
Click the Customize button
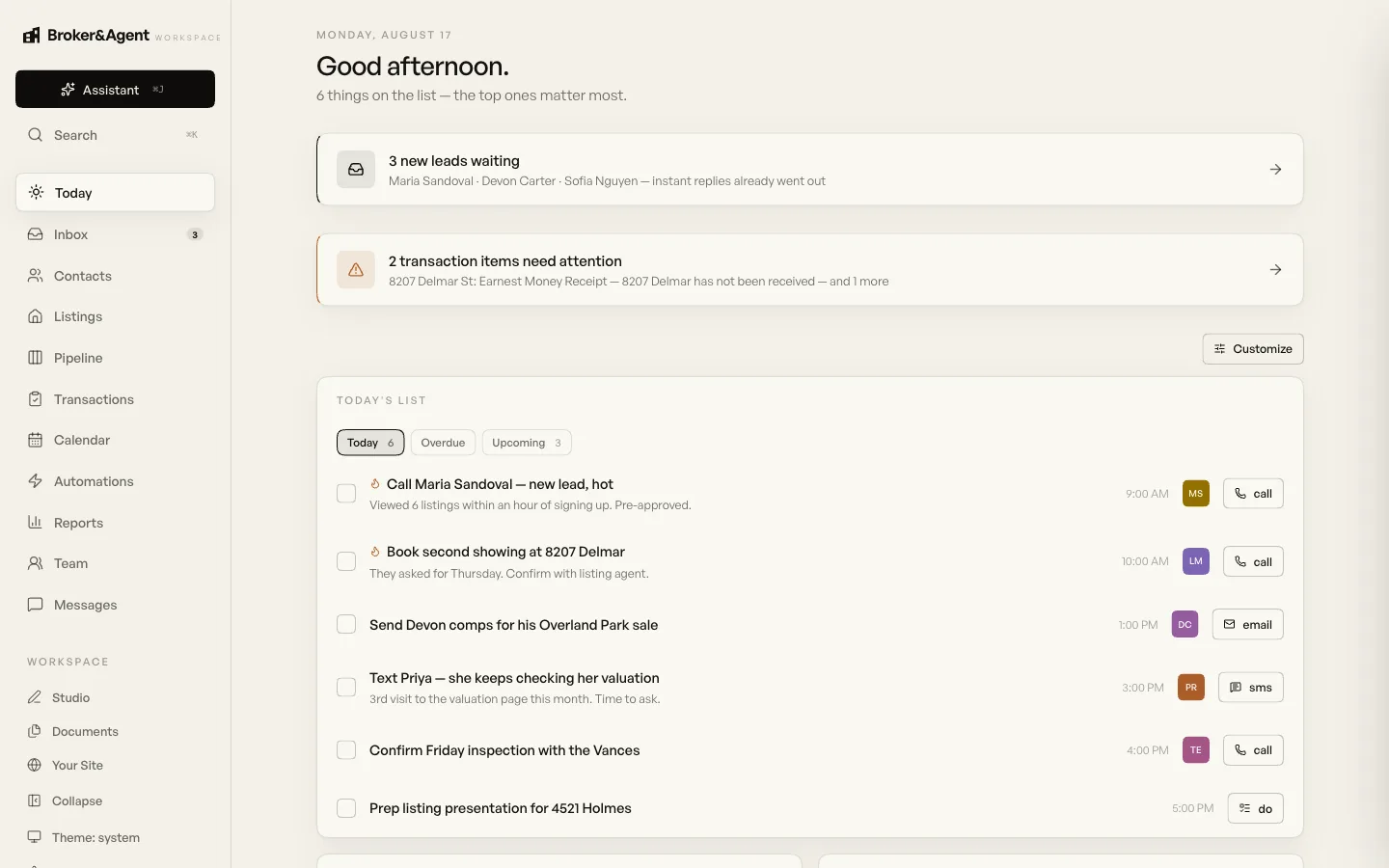click(1253, 349)
